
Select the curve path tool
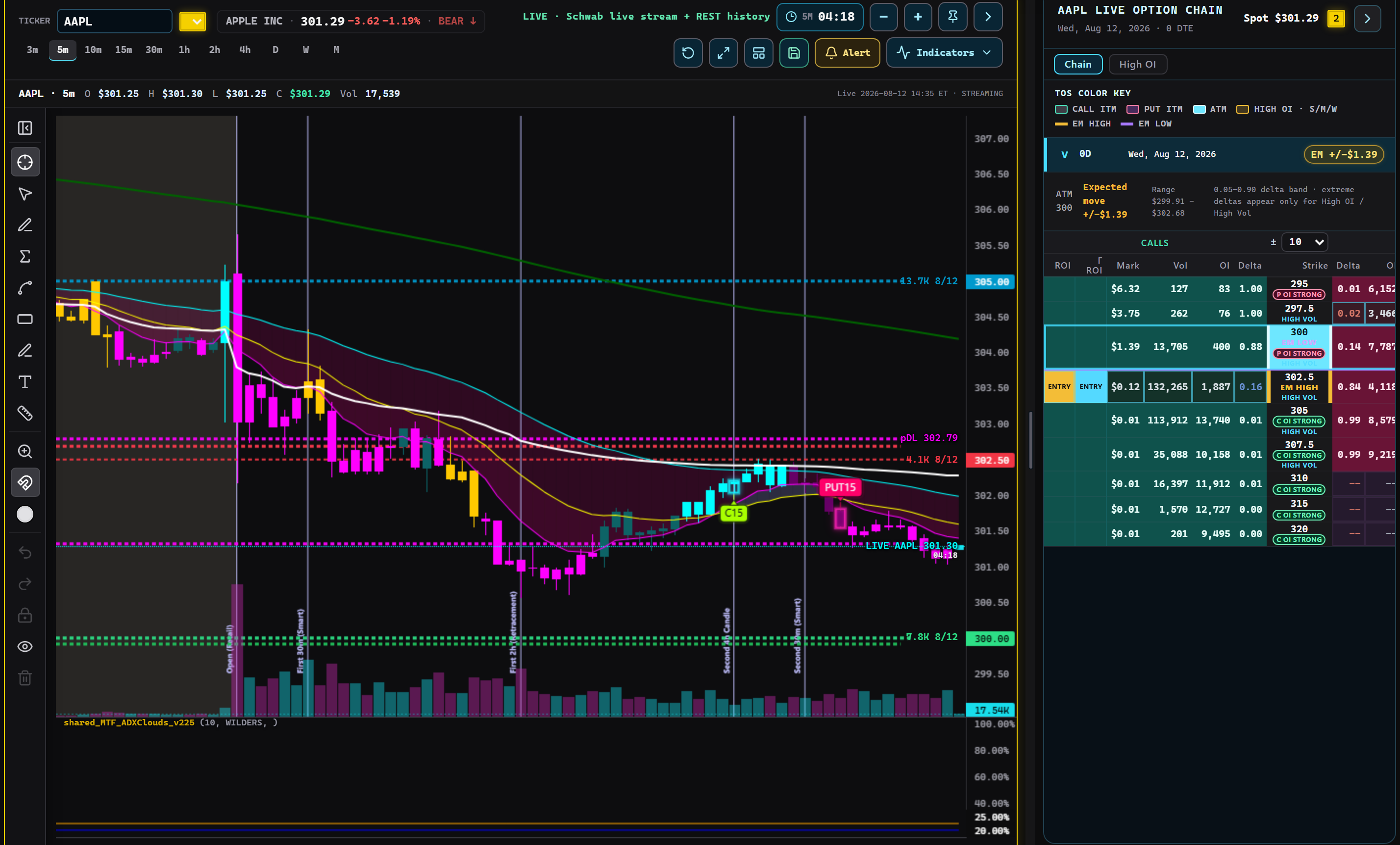(25, 288)
